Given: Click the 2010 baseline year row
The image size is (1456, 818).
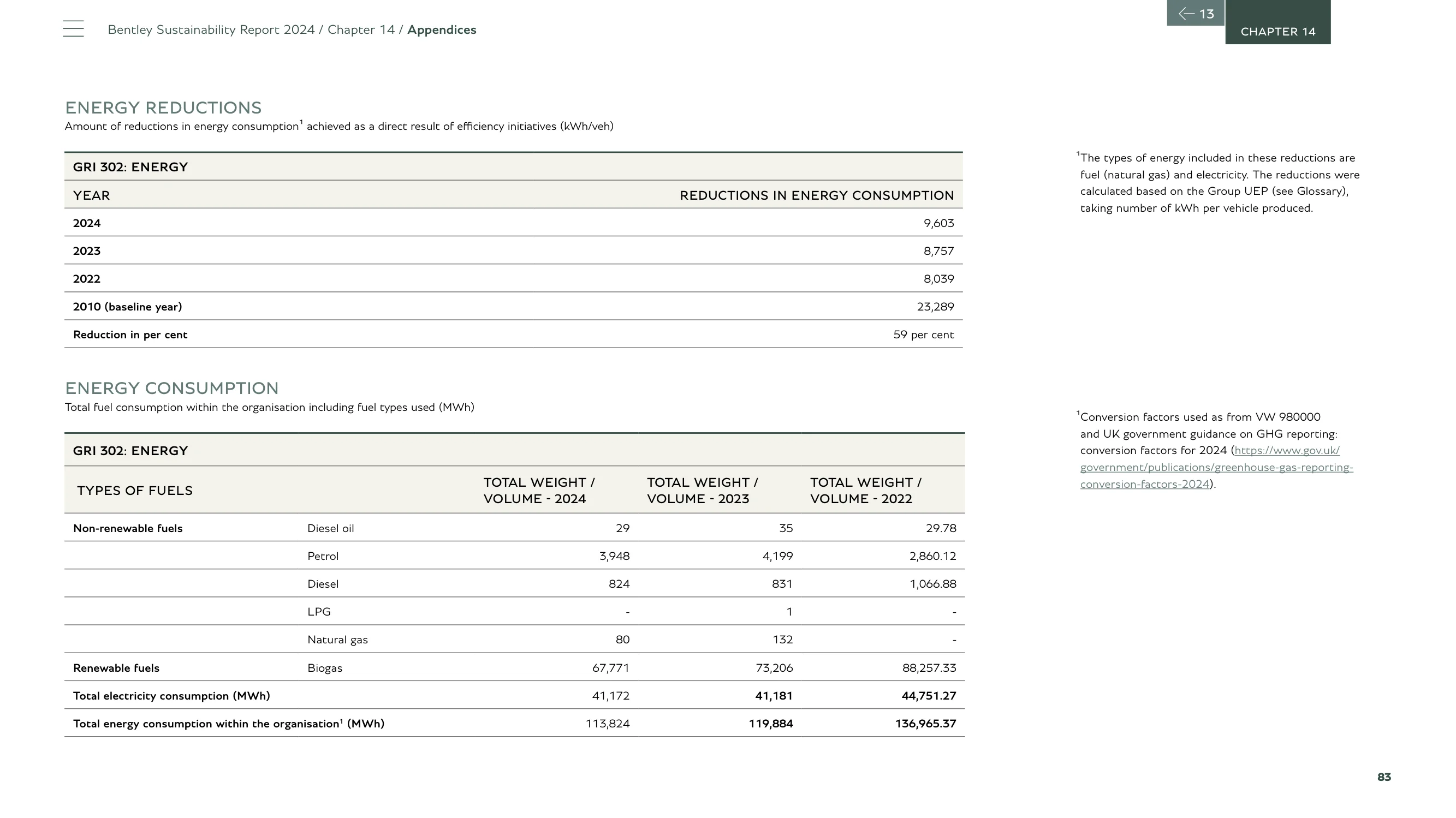Looking at the screenshot, I should coord(513,306).
